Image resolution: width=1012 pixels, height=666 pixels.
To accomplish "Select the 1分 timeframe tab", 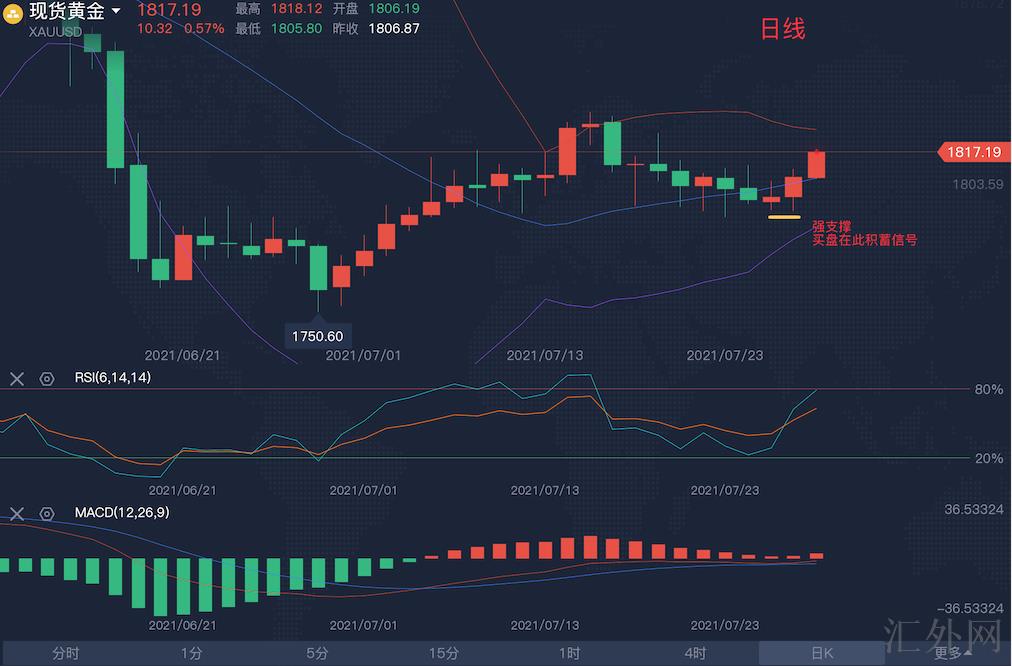I will click(191, 653).
